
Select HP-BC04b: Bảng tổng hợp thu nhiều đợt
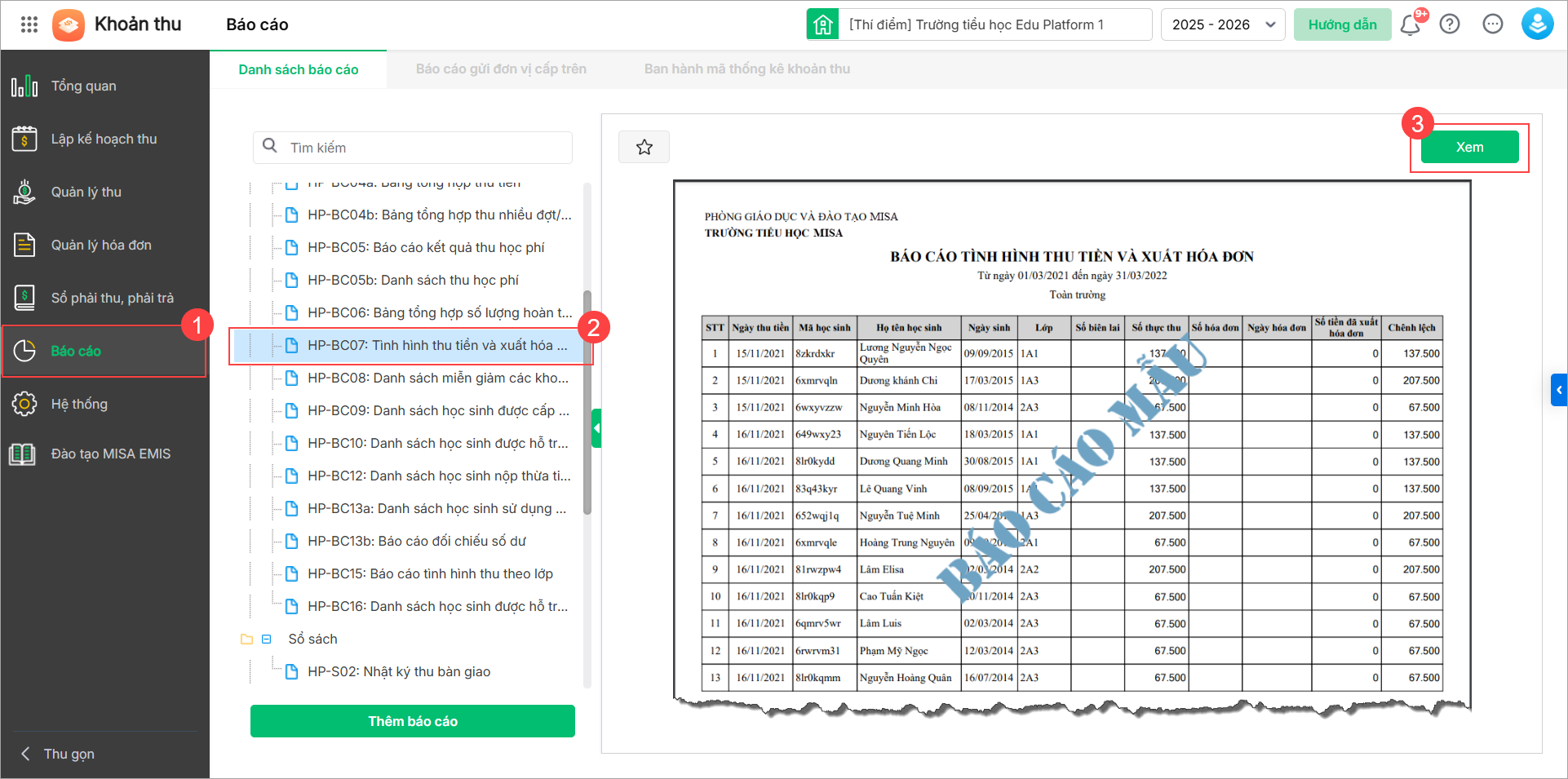pos(440,215)
